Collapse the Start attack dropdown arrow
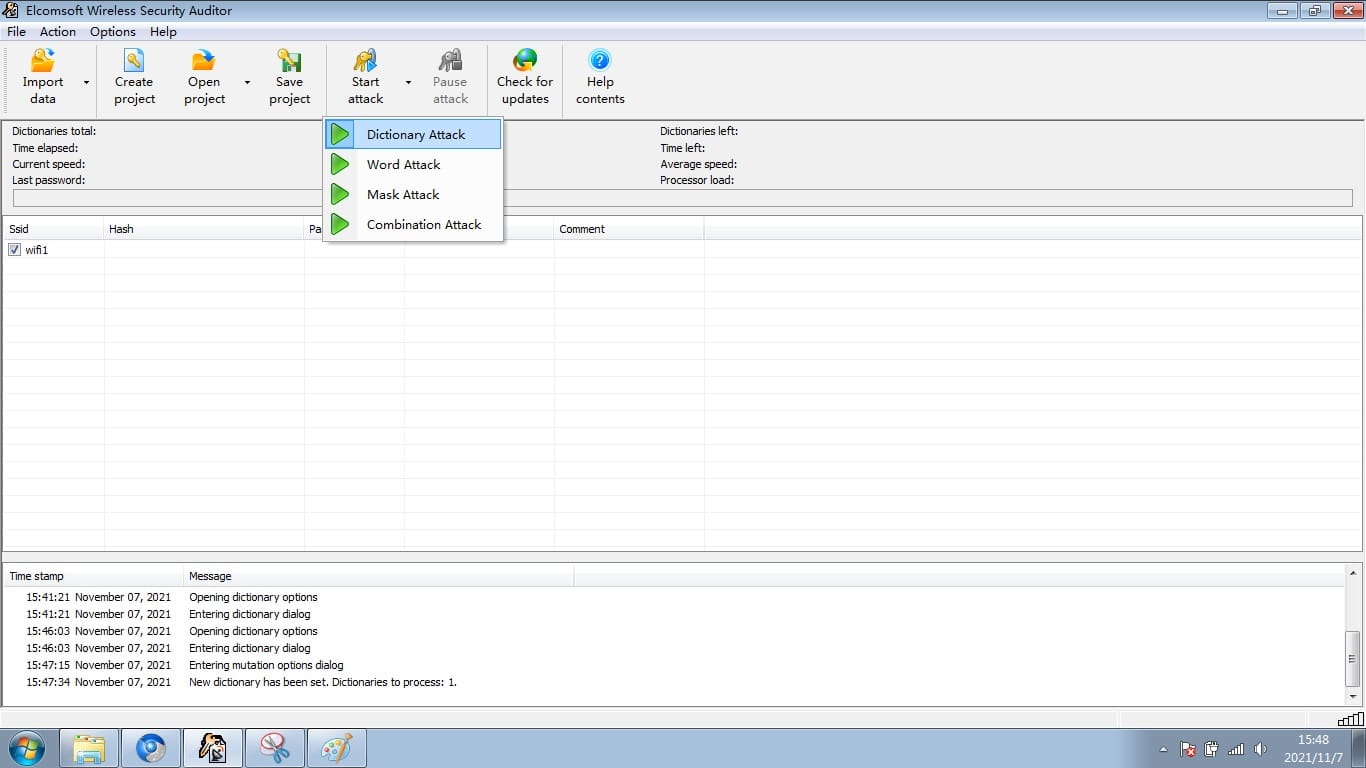 tap(408, 82)
